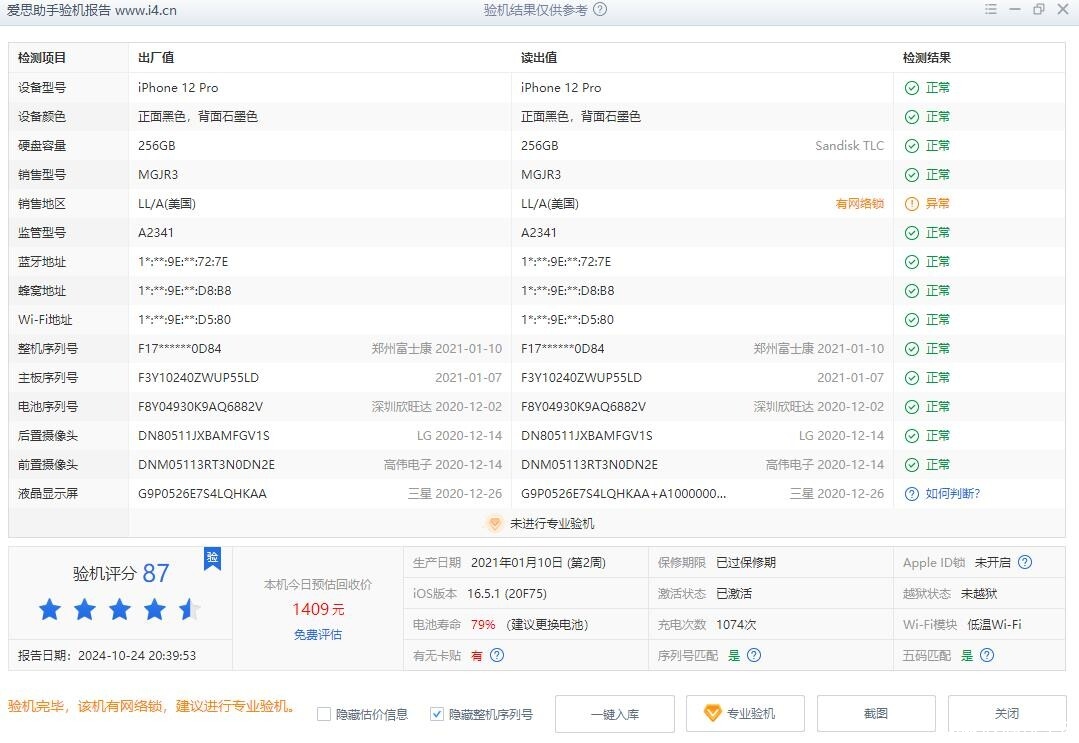This screenshot has width=1079, height=743.
Task: Click the normal checkmark icon in 整机序列号 row
Action: [x=912, y=349]
